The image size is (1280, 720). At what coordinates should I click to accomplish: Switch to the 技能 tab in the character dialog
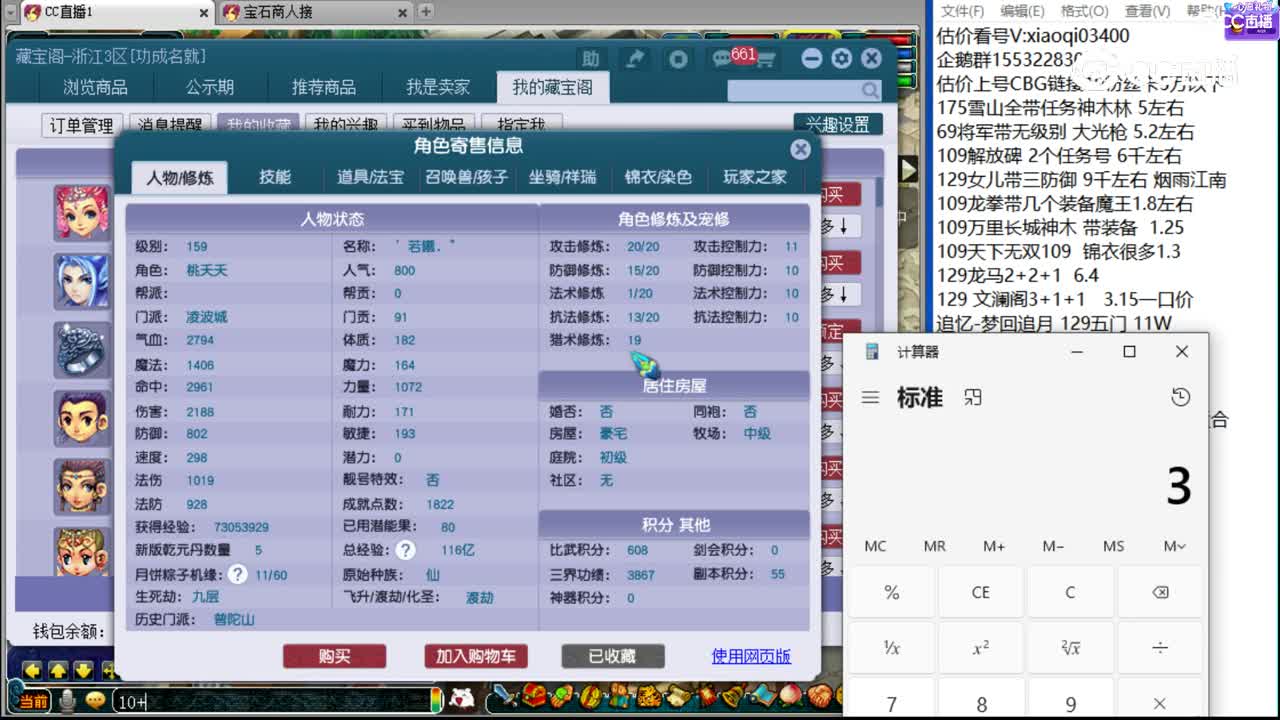tap(277, 177)
